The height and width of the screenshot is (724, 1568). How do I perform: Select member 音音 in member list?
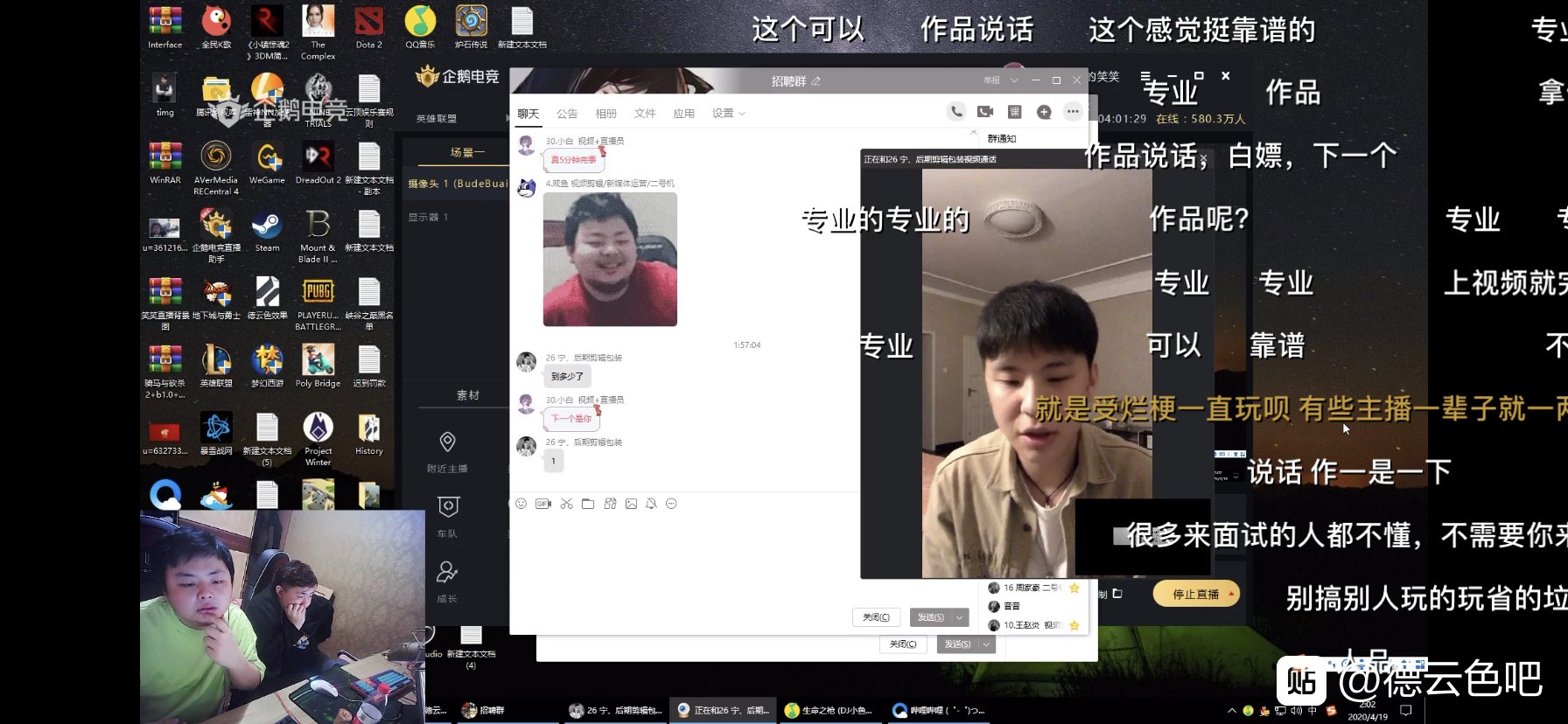[x=1034, y=606]
